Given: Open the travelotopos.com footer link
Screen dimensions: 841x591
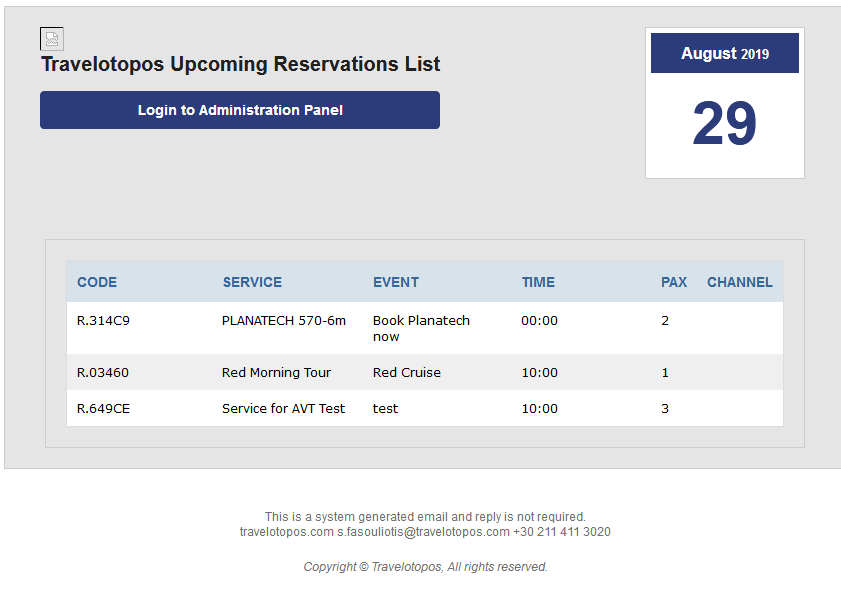Looking at the screenshot, I should tap(286, 532).
